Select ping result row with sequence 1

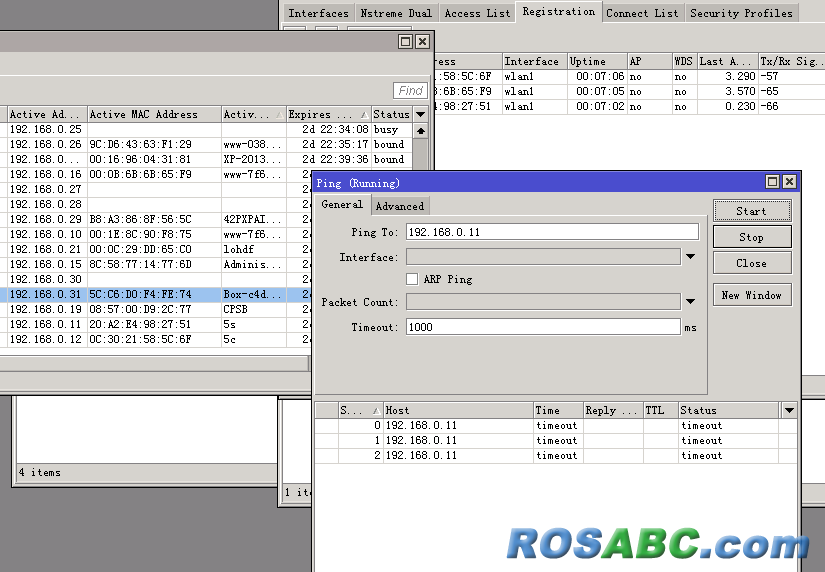point(556,440)
